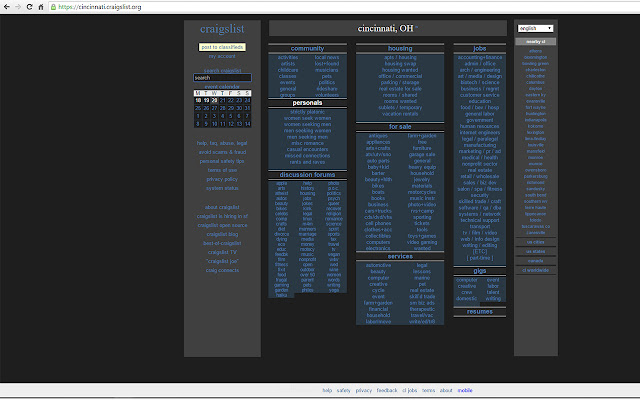Focus the browser address bar URL
This screenshot has height=400, width=640.
click(100, 7)
